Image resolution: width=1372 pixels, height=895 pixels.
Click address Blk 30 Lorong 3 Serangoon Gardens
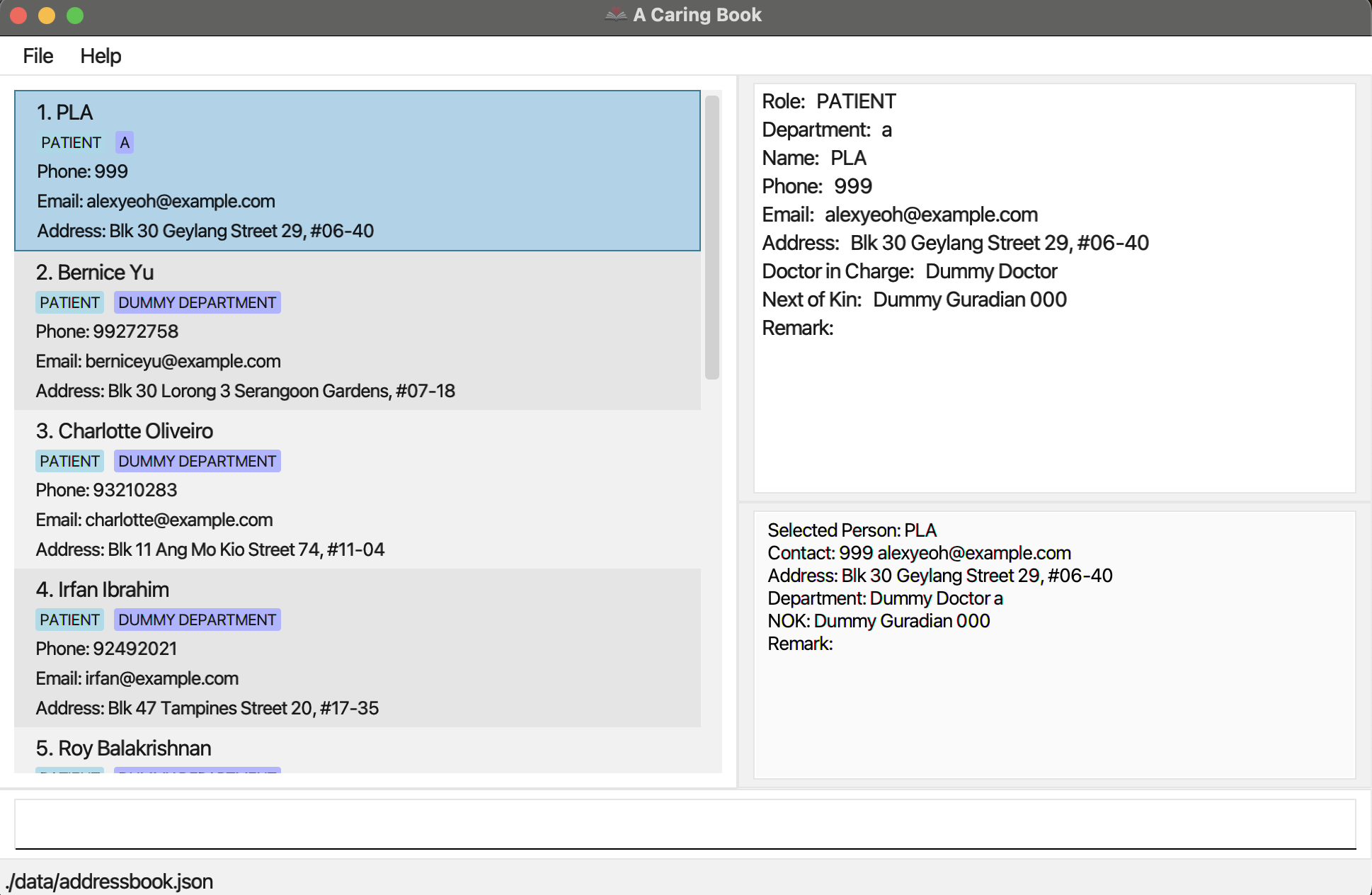pos(246,391)
